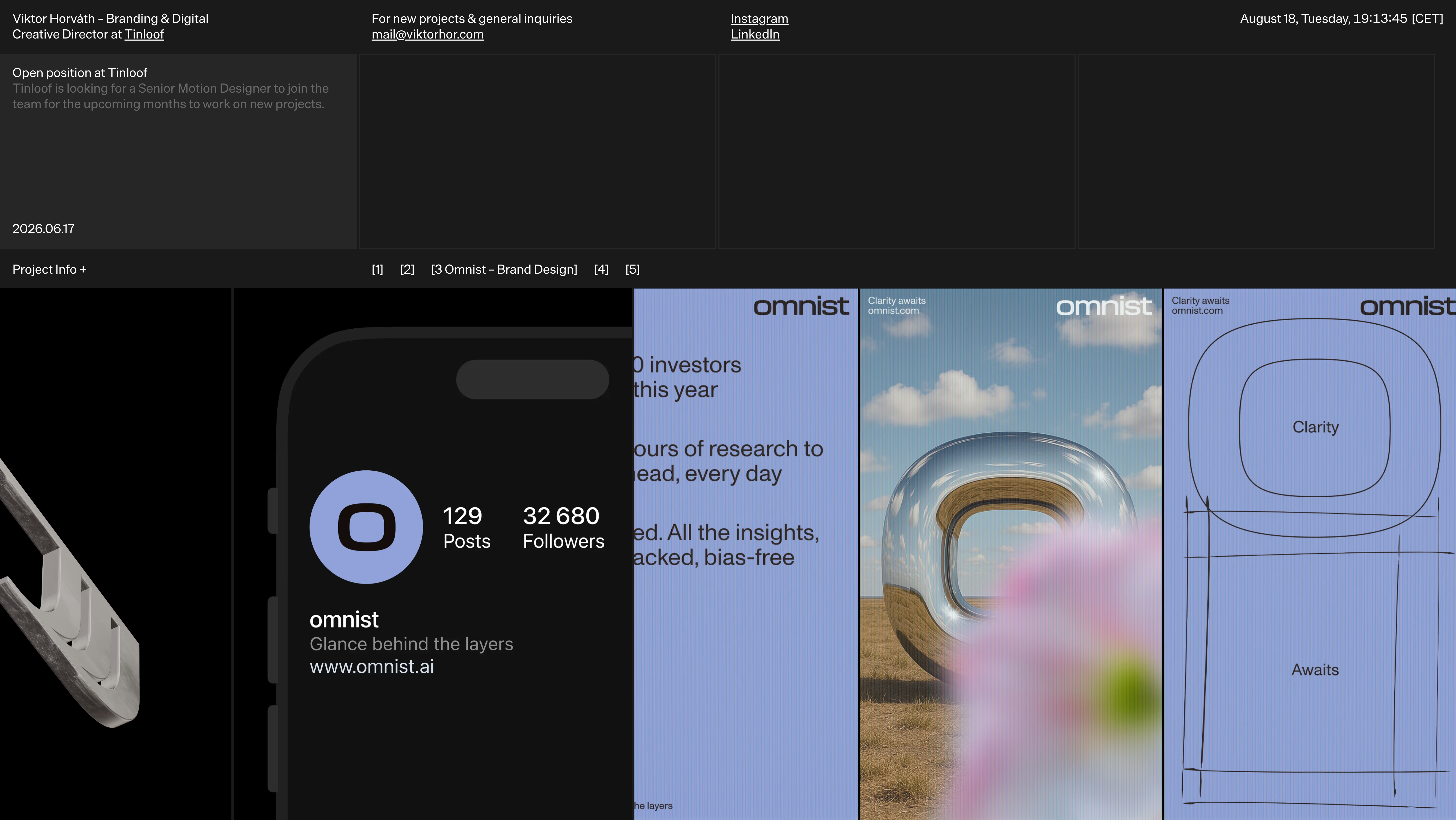Screen dimensions: 1456x820
Task: Open the Clarity Awaits sketch poster
Action: pyautogui.click(x=1310, y=554)
